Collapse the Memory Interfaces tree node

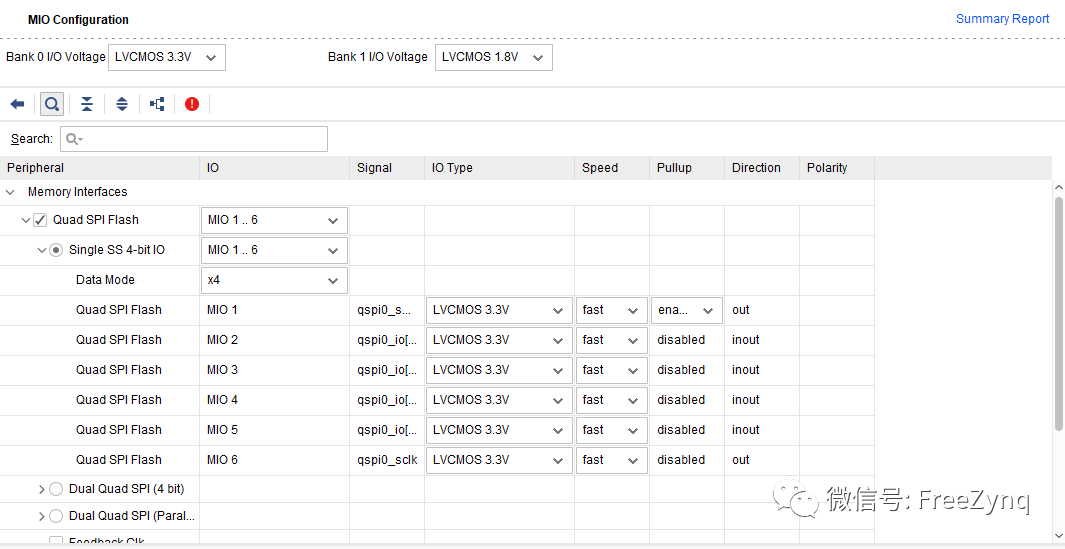point(11,192)
